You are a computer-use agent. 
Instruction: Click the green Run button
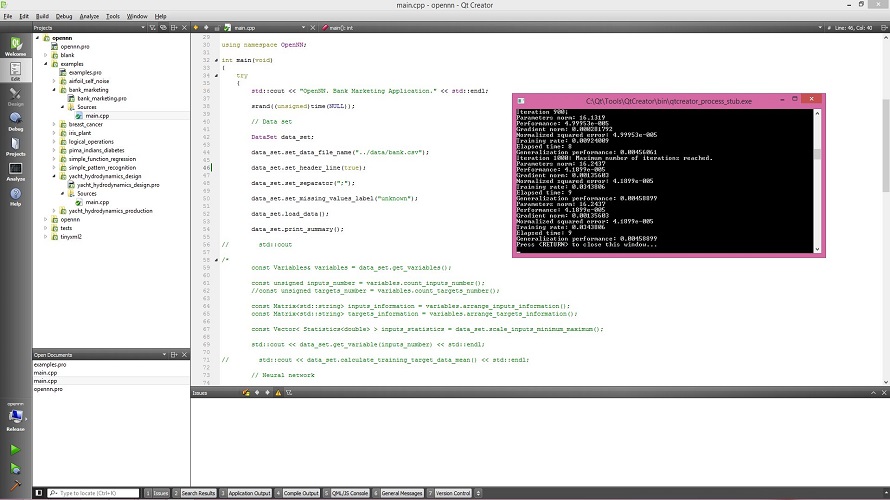tap(15, 450)
